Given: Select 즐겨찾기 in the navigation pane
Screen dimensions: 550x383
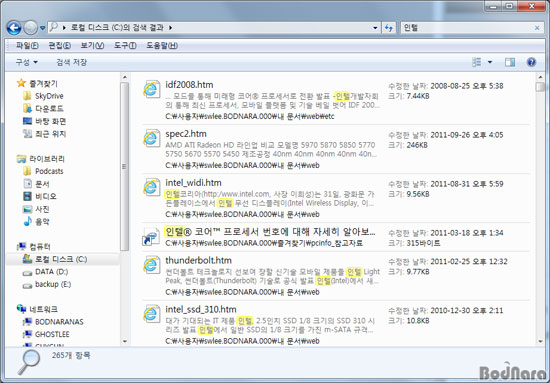Looking at the screenshot, I should (37, 83).
